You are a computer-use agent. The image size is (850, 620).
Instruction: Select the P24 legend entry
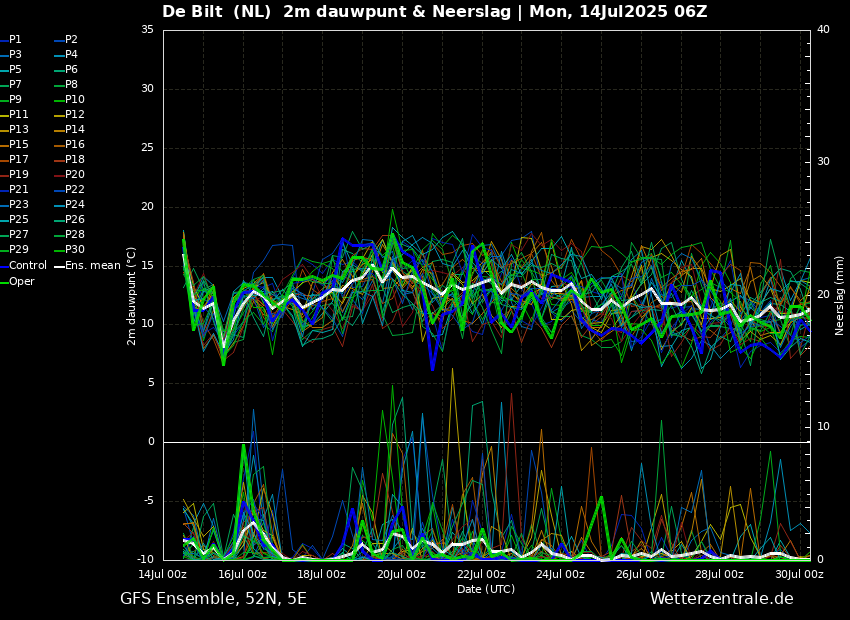[x=69, y=204]
